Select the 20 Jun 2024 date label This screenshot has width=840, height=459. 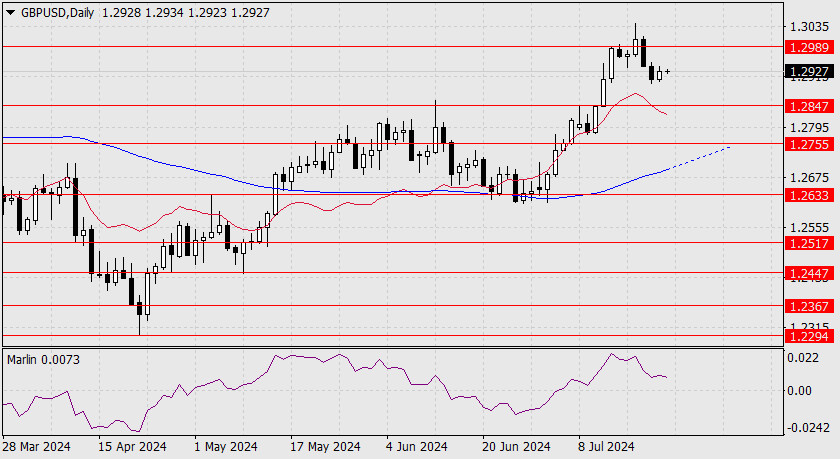coord(516,447)
